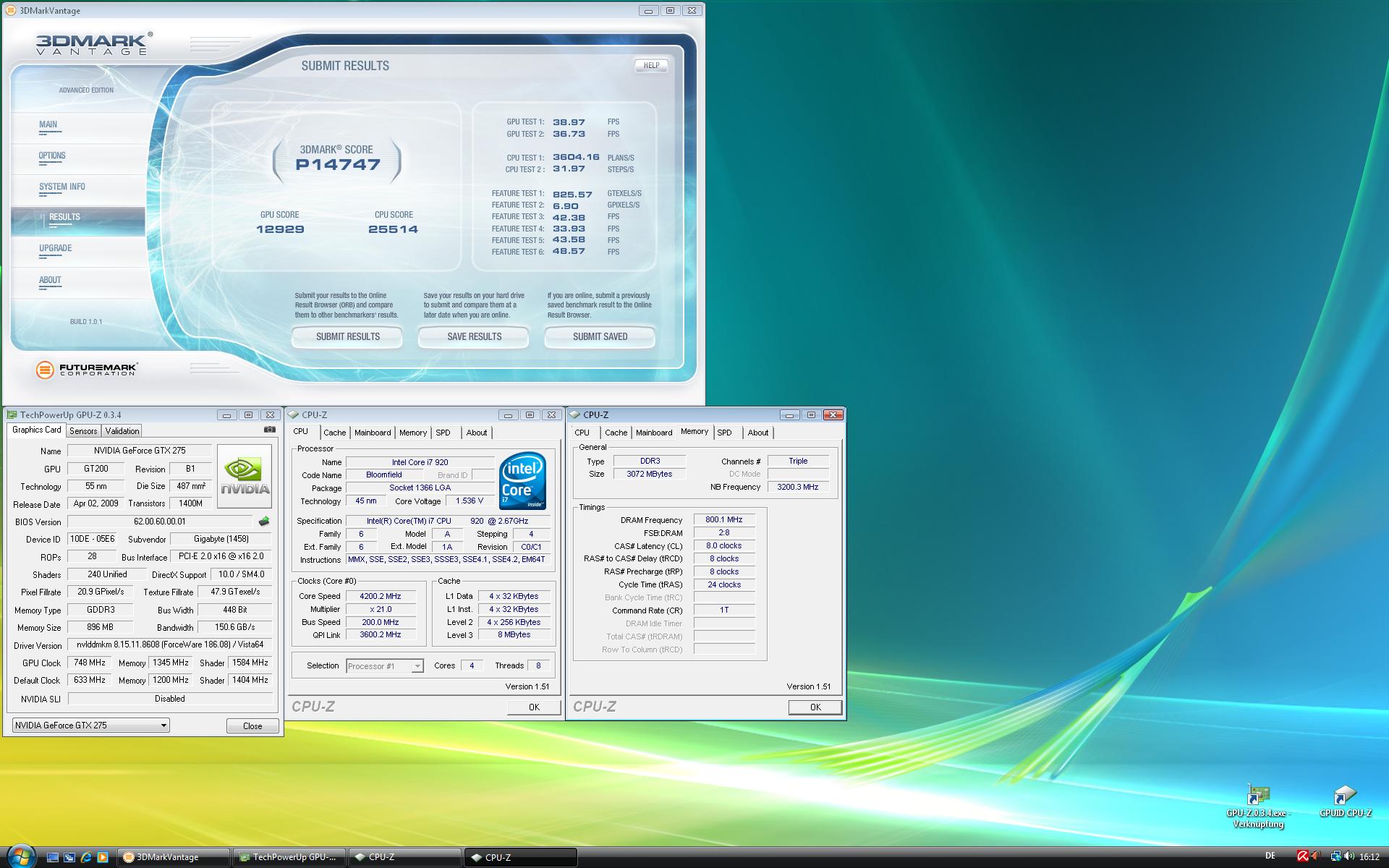The width and height of the screenshot is (1389, 868).
Task: Click the SUBMIT RESULTS button
Action: click(x=347, y=337)
